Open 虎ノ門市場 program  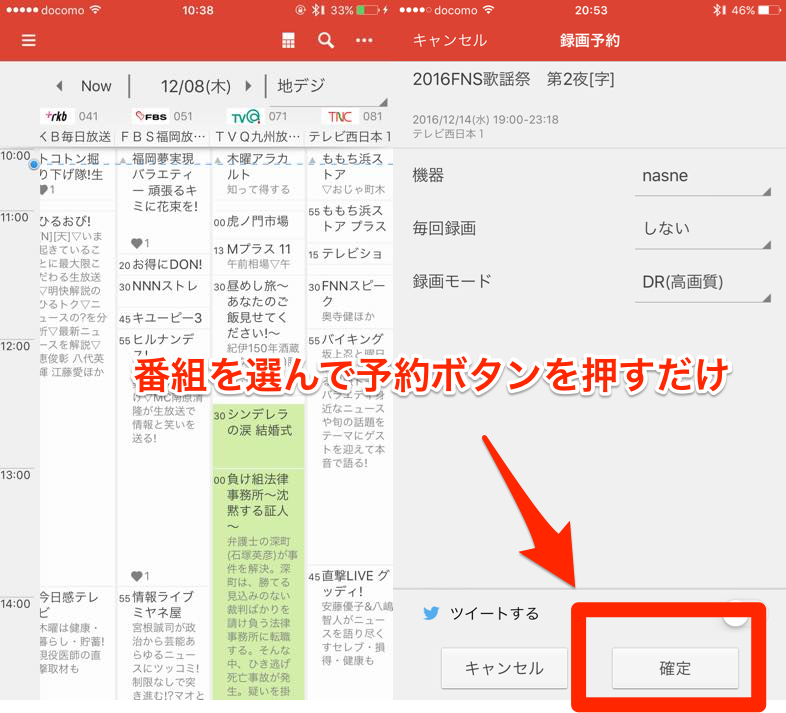coord(259,221)
